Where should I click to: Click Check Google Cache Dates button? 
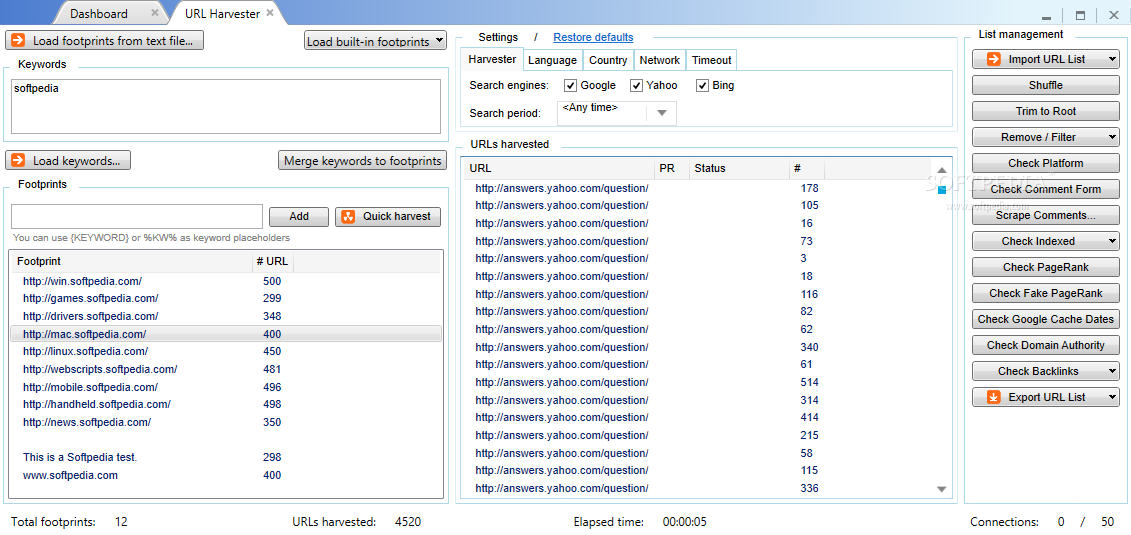(x=1045, y=319)
